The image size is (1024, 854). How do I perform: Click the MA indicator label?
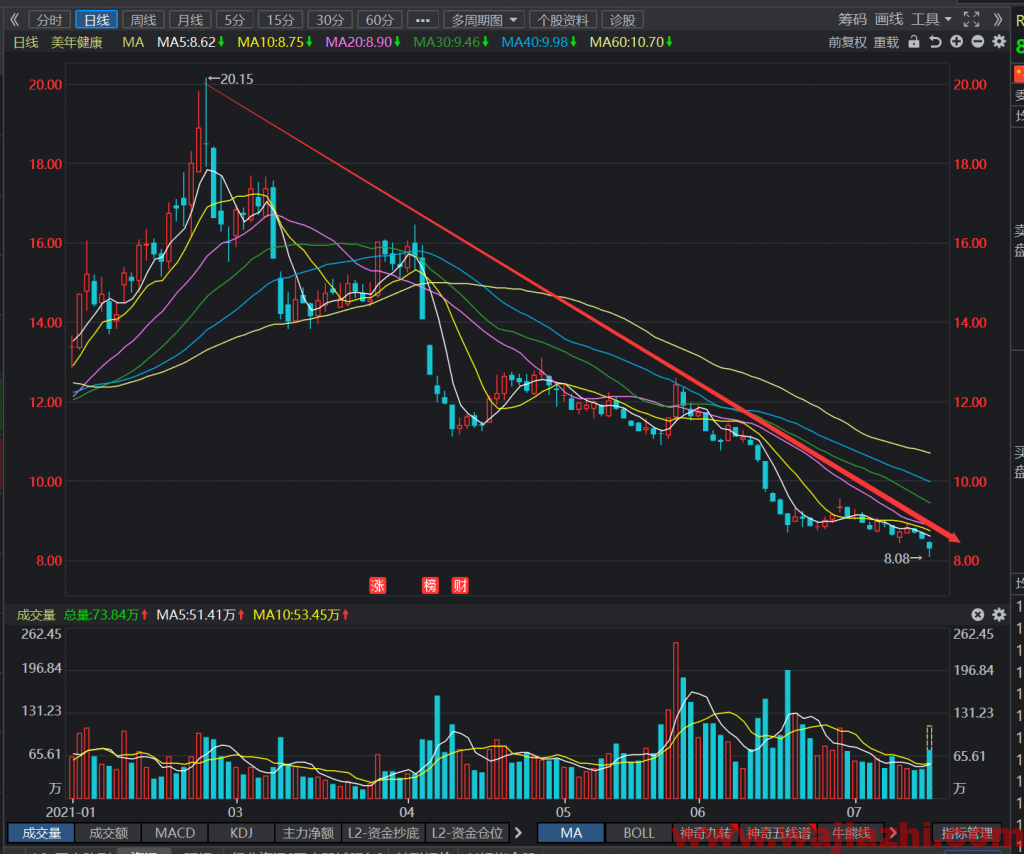pos(133,42)
